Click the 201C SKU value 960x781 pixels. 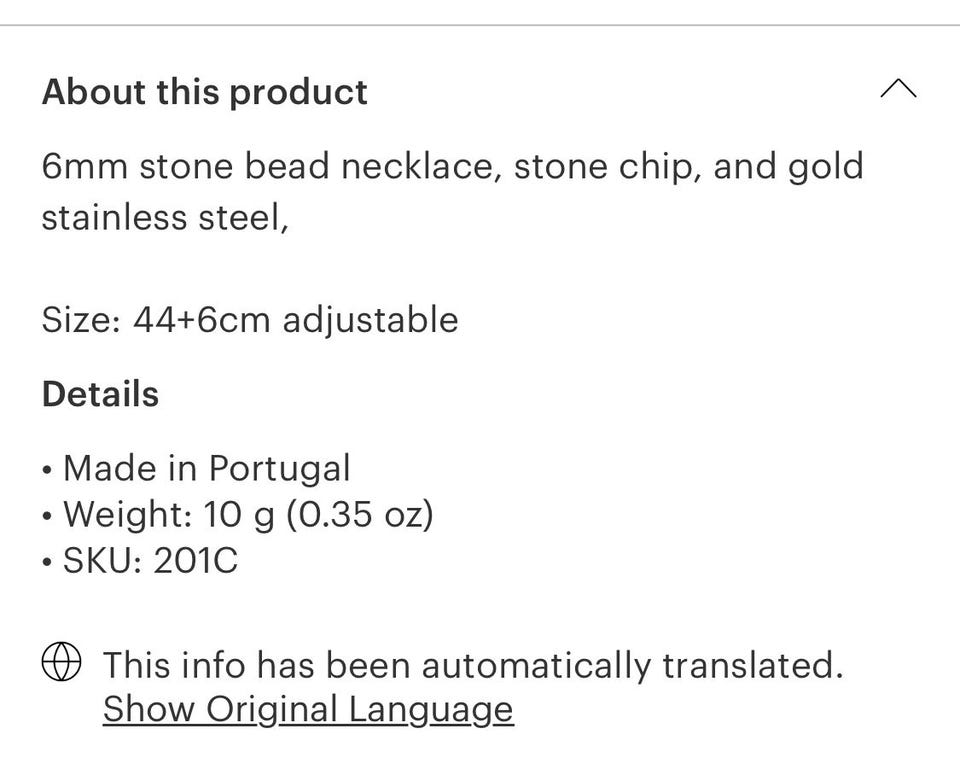coord(195,560)
